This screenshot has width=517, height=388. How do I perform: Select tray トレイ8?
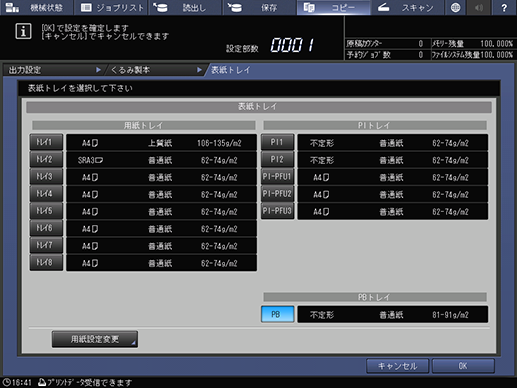point(46,263)
